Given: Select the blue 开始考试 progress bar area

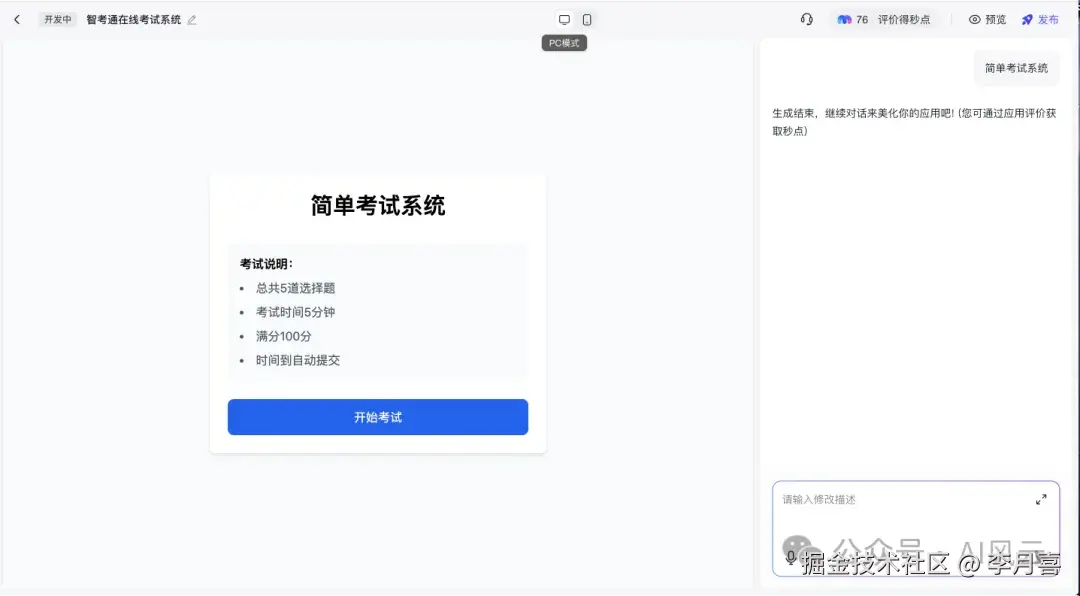Looking at the screenshot, I should pos(377,417).
